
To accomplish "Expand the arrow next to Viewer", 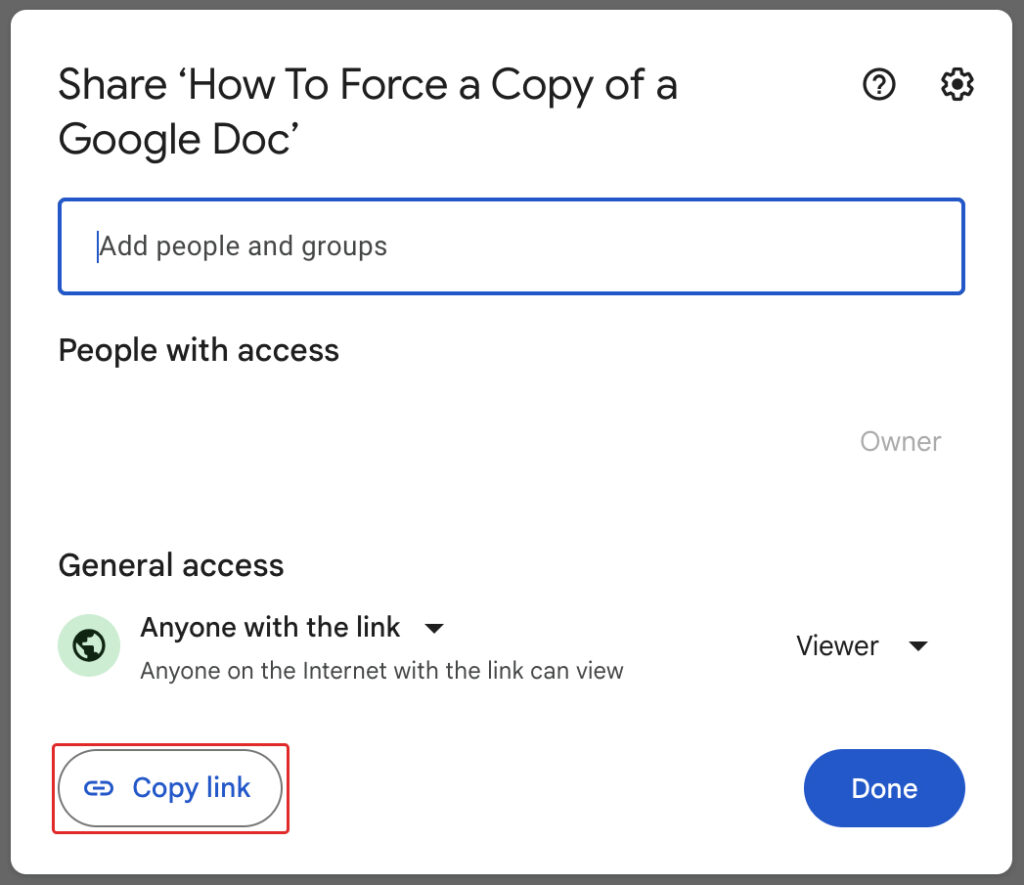I will pyautogui.click(x=918, y=646).
